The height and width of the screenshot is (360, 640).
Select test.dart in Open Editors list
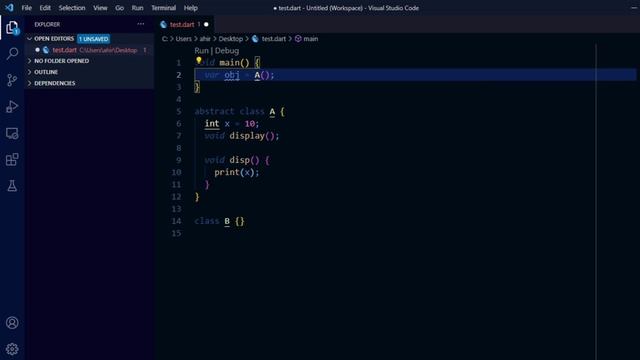[x=89, y=50]
